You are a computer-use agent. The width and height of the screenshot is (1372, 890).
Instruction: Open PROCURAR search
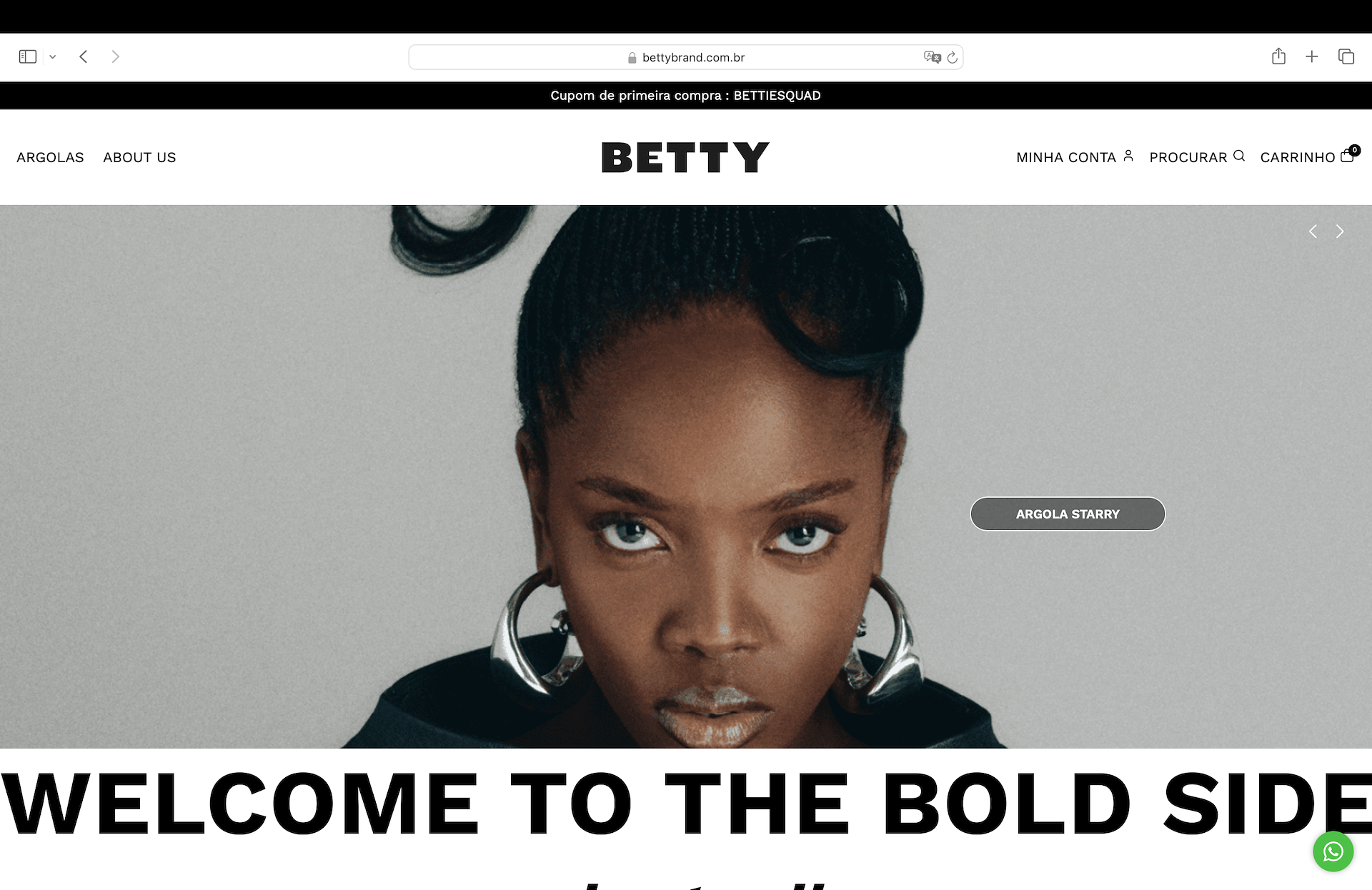click(1197, 157)
